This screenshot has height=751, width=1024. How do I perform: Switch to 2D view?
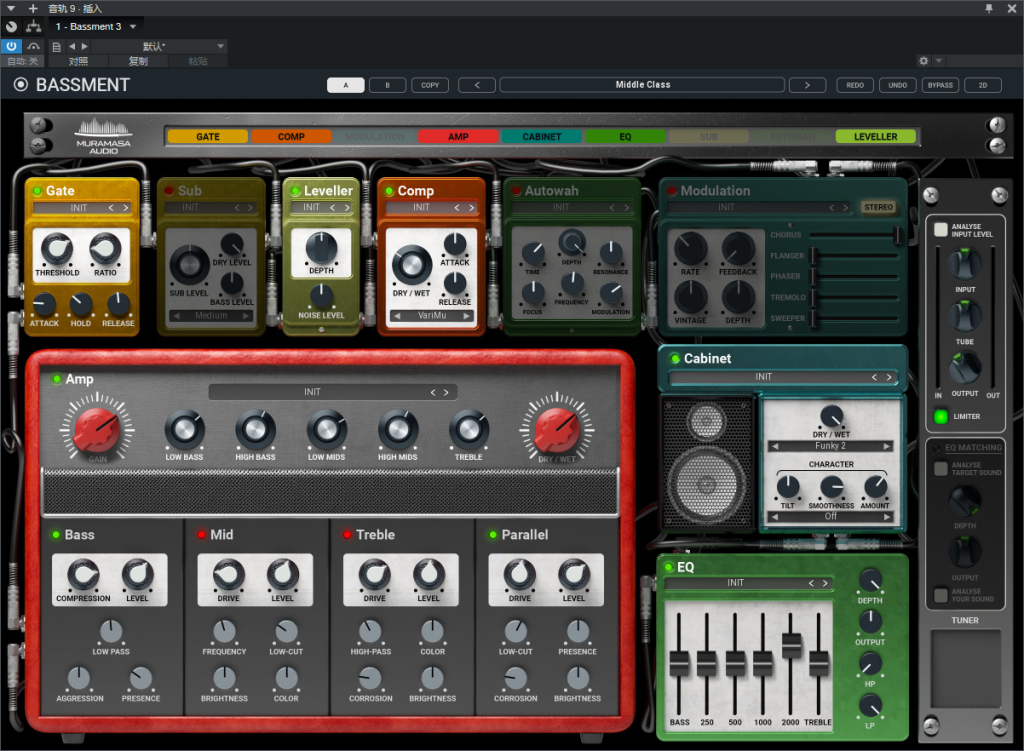pyautogui.click(x=983, y=85)
